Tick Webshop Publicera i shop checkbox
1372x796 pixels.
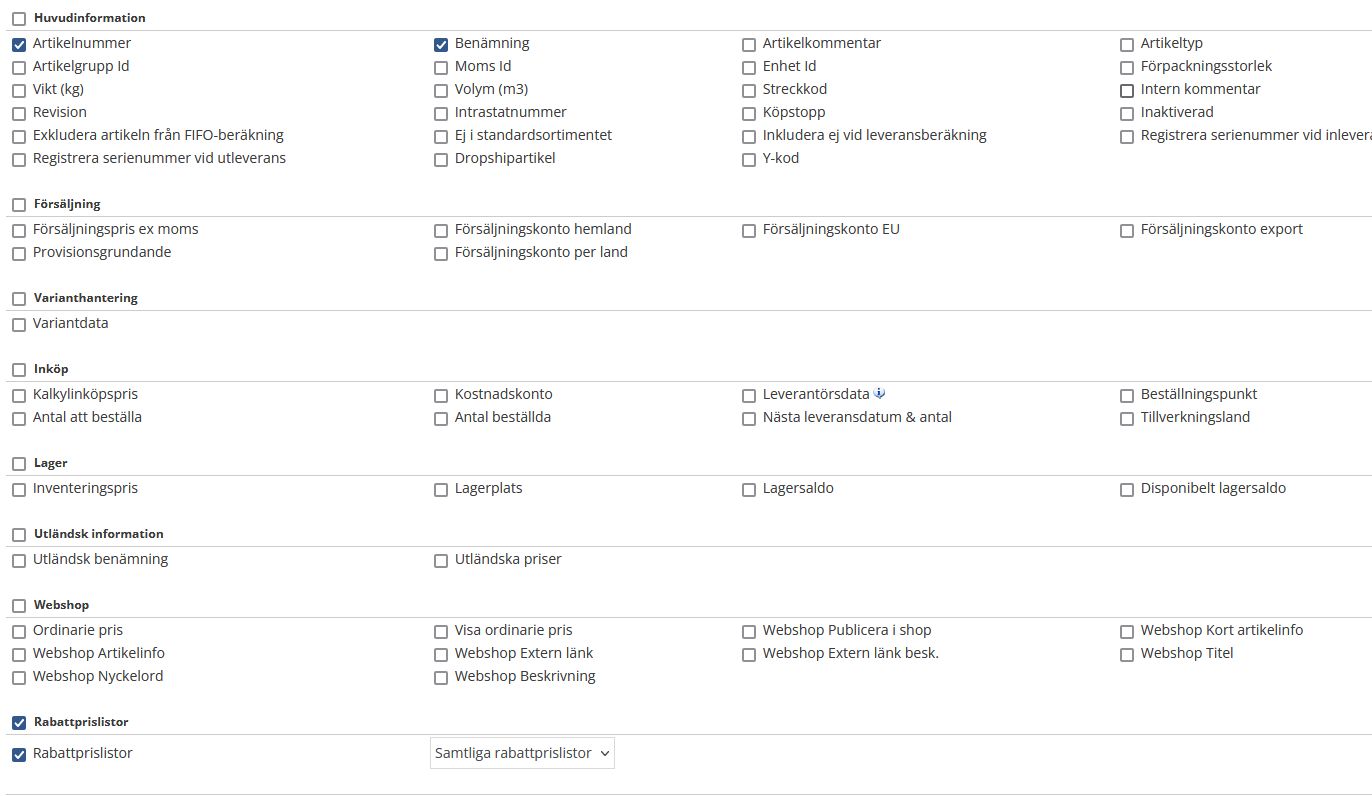pyautogui.click(x=749, y=632)
